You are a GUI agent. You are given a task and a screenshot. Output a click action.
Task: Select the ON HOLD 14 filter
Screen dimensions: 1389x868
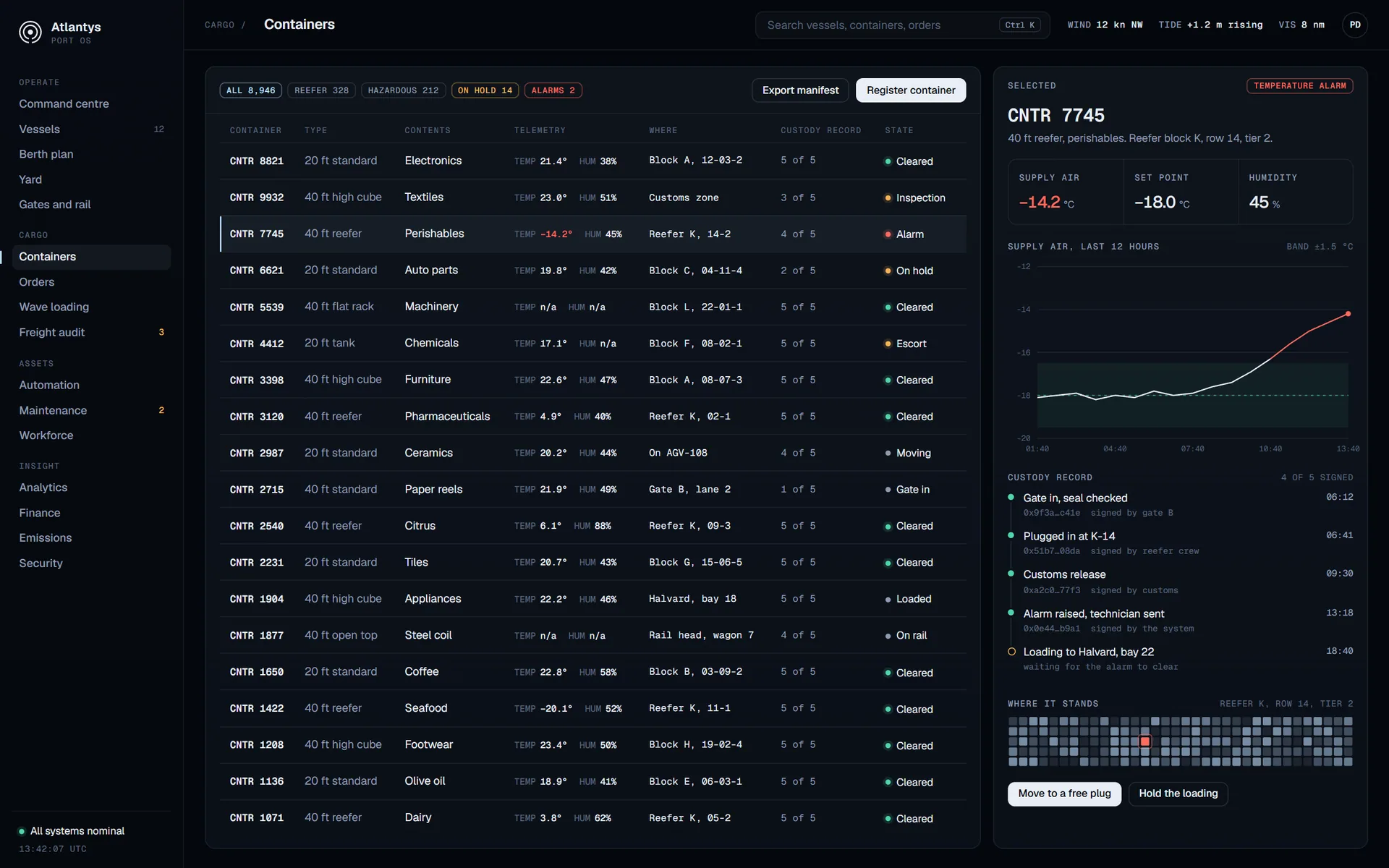coord(485,90)
